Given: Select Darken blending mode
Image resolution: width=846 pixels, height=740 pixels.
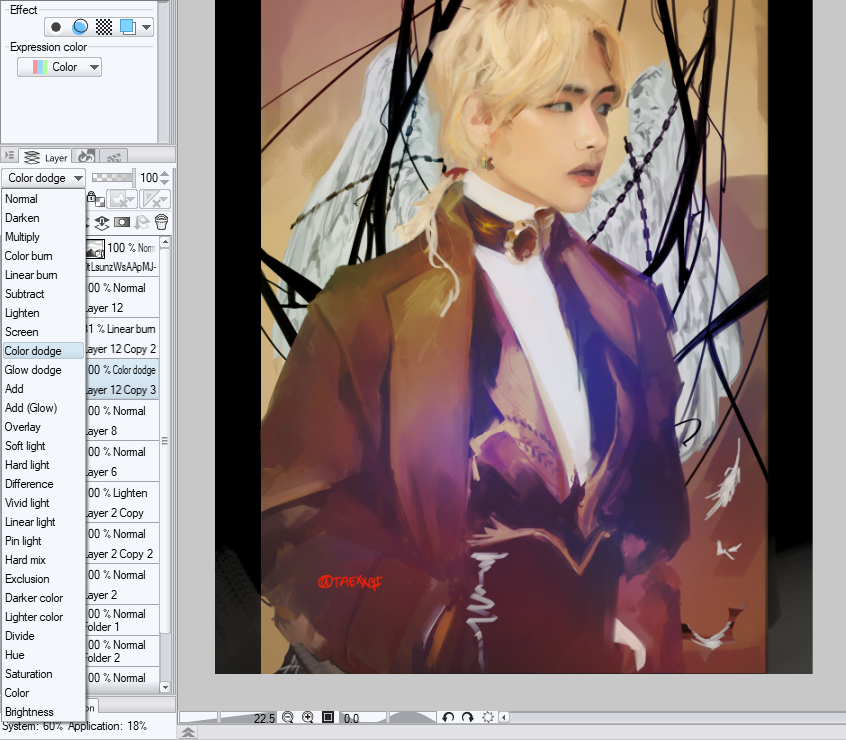Looking at the screenshot, I should [44, 218].
